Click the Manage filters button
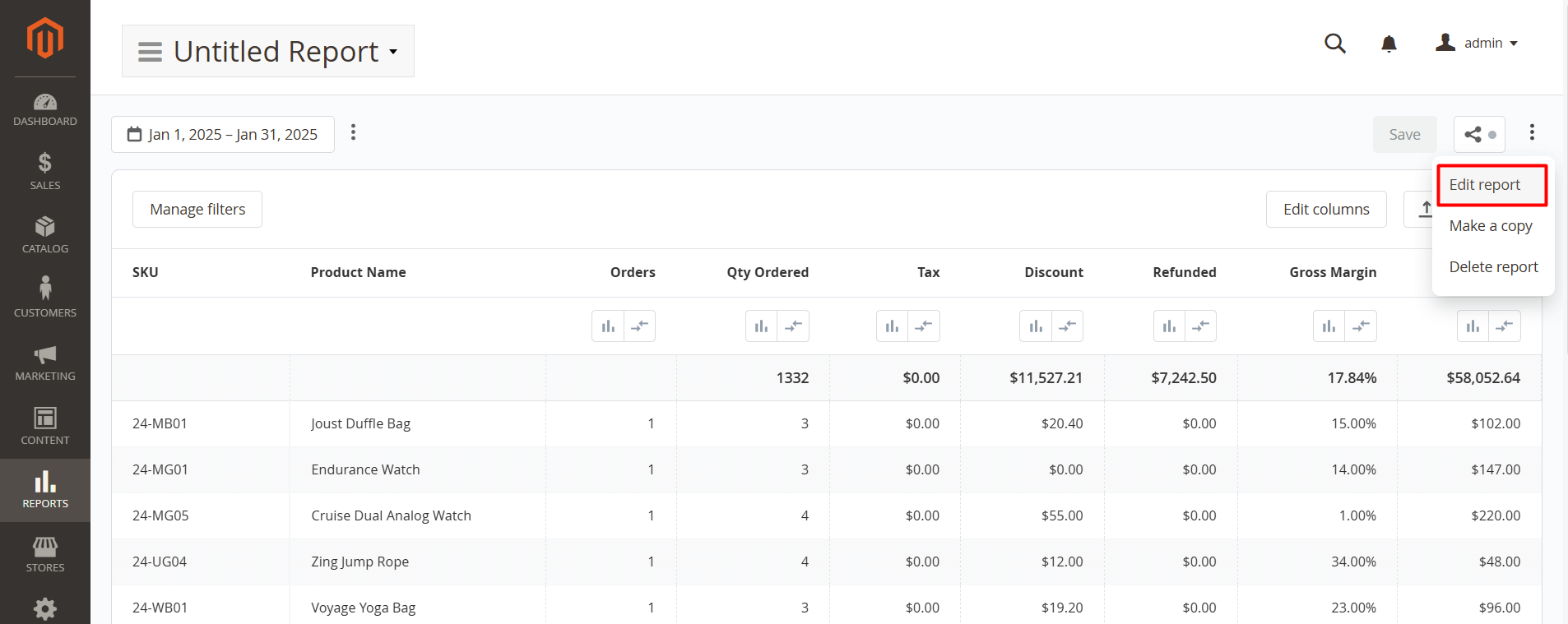The width and height of the screenshot is (1568, 624). [197, 210]
